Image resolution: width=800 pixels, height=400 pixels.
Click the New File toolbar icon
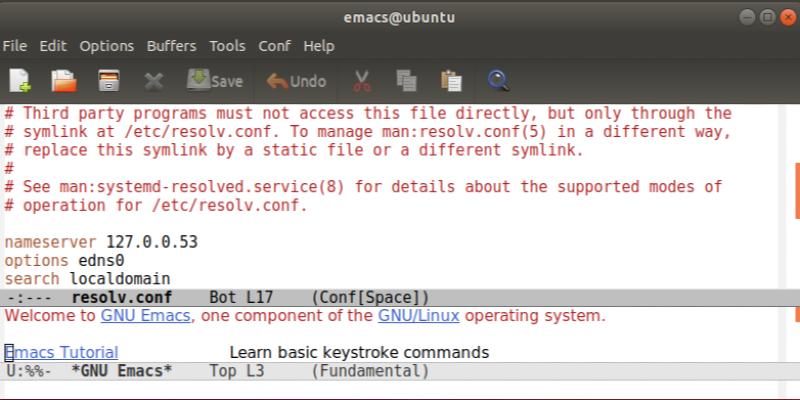point(20,81)
